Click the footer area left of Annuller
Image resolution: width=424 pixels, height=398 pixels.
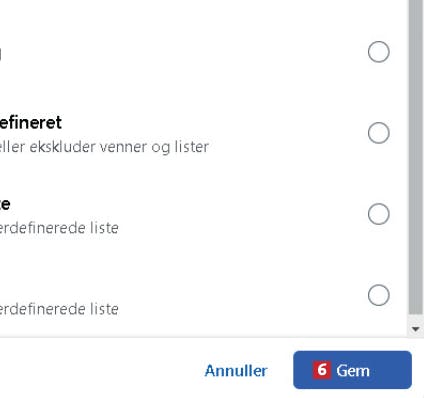(x=100, y=369)
